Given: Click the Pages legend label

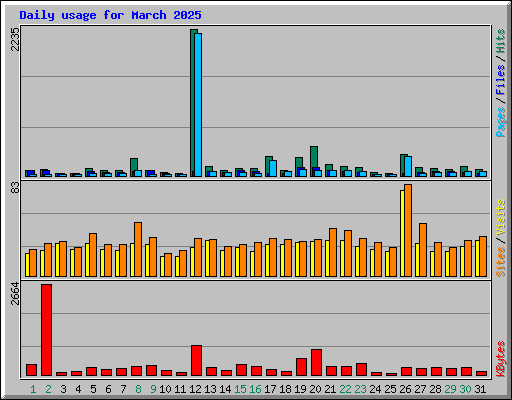Looking at the screenshot, I should click(x=500, y=122).
